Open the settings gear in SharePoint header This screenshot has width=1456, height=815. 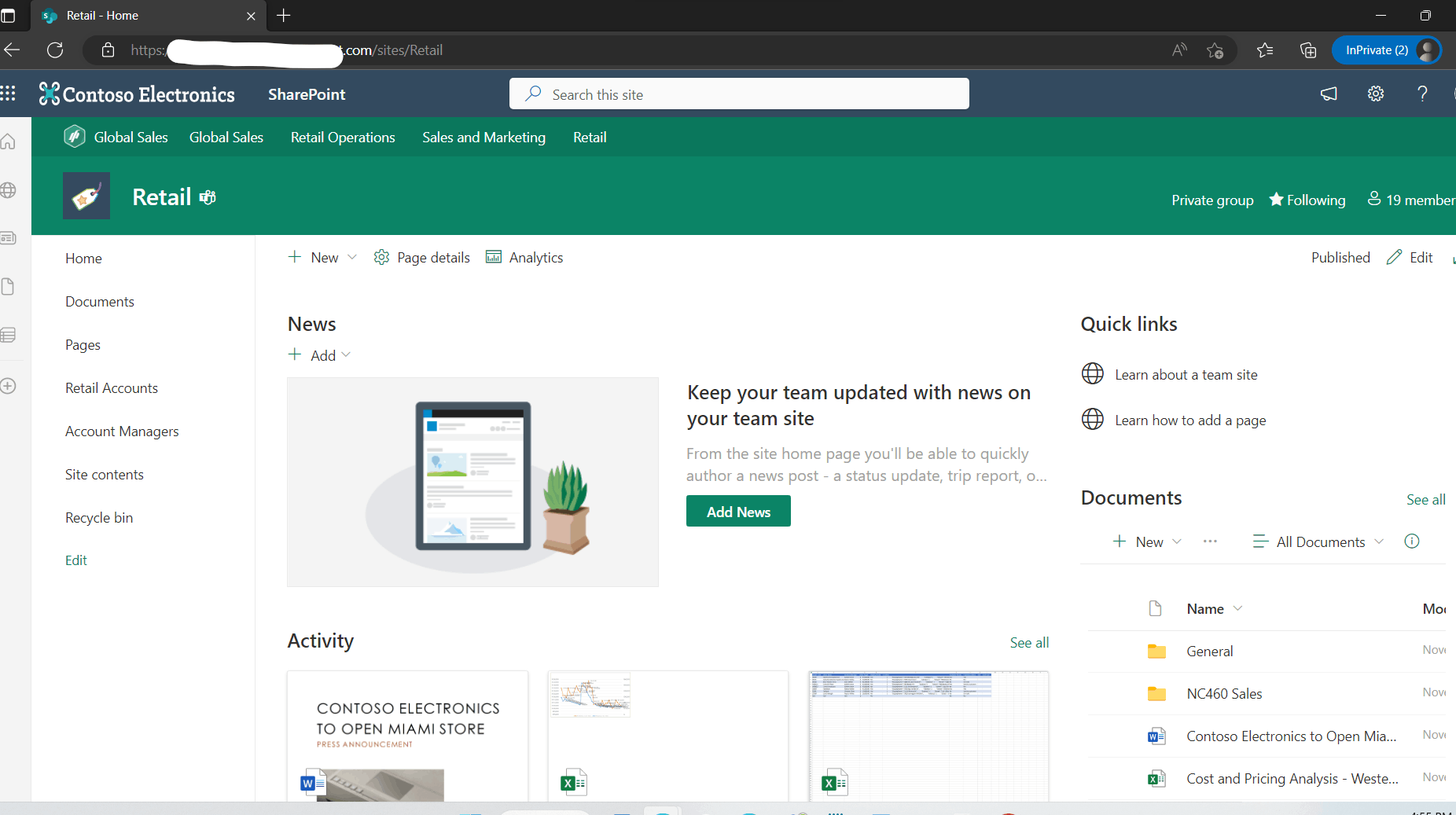pyautogui.click(x=1376, y=94)
